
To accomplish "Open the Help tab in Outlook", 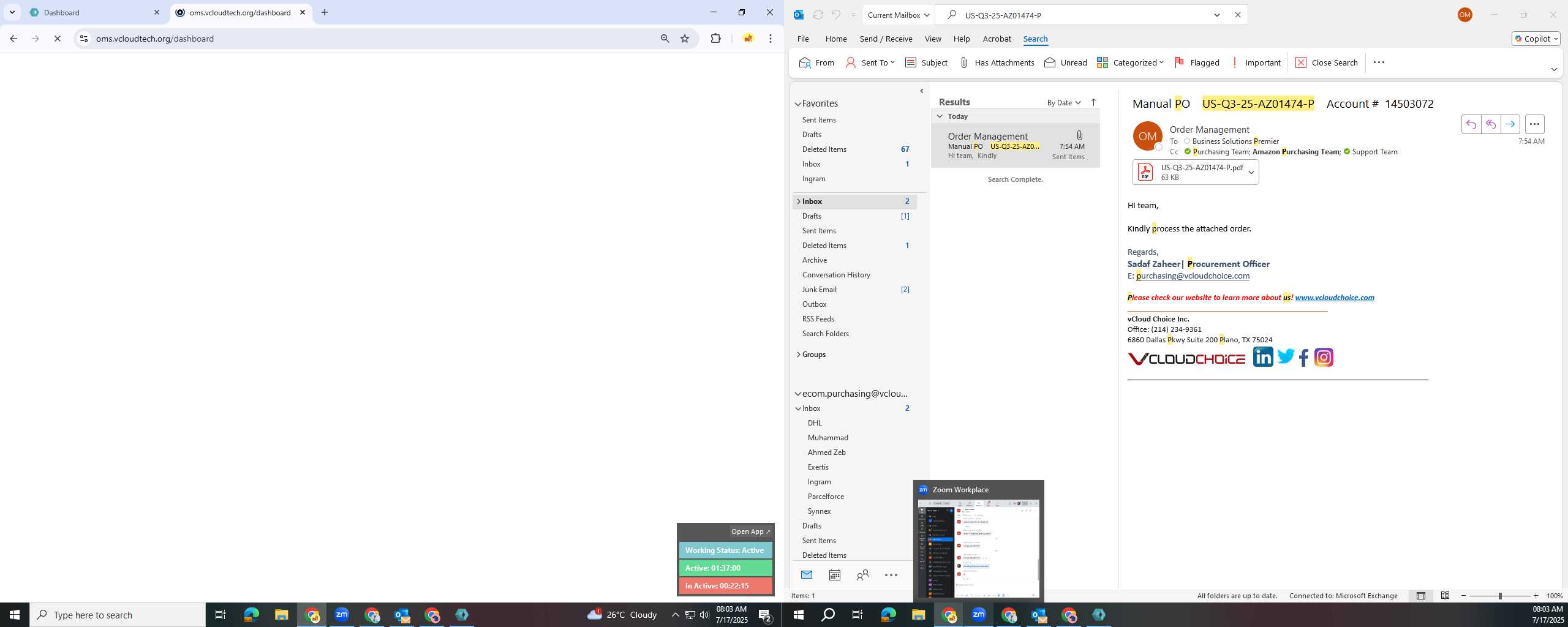I will click(961, 39).
